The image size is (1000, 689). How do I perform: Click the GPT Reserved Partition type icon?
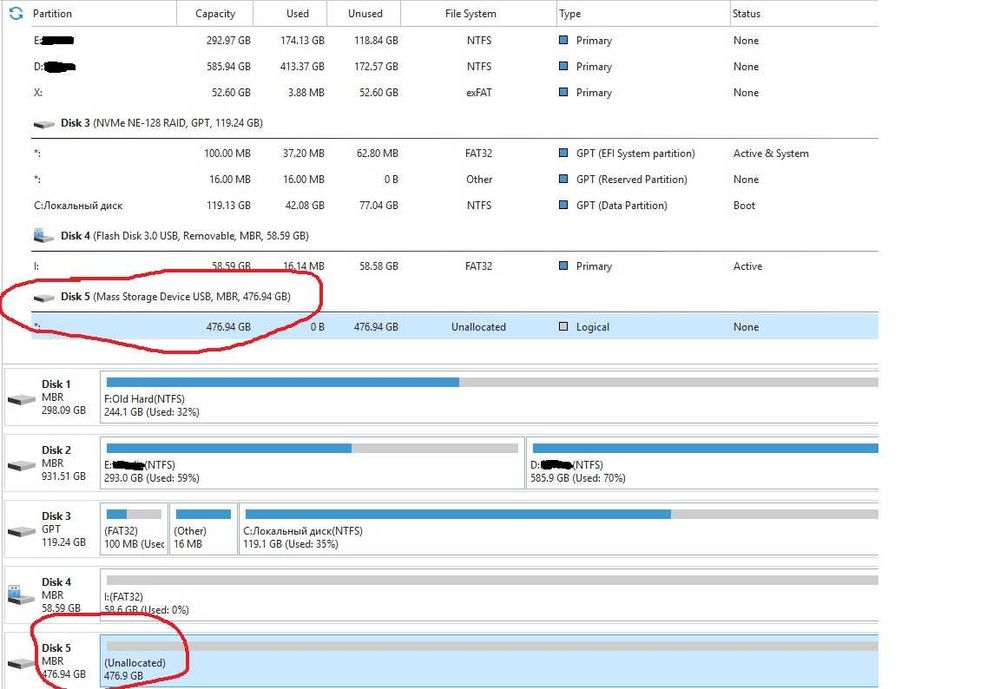pos(563,179)
